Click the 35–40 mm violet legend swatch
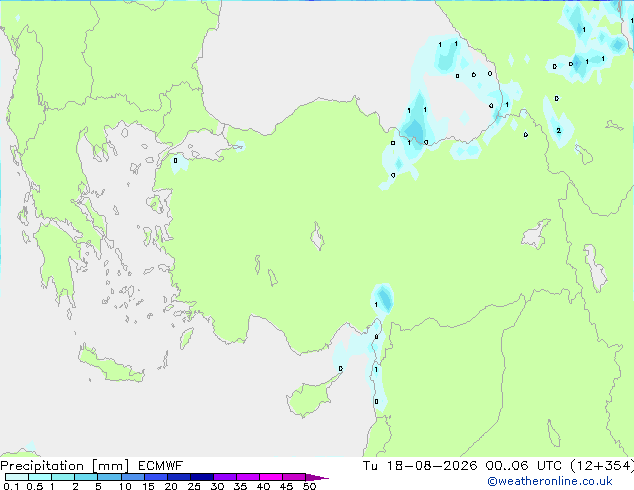Viewport: 634px width, 490px height. [248, 477]
